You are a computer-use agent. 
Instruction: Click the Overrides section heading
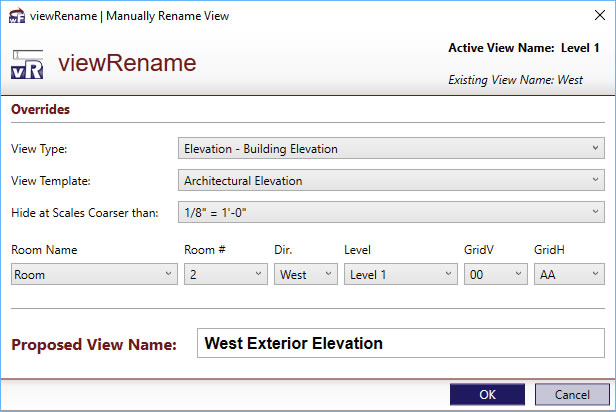point(40,109)
